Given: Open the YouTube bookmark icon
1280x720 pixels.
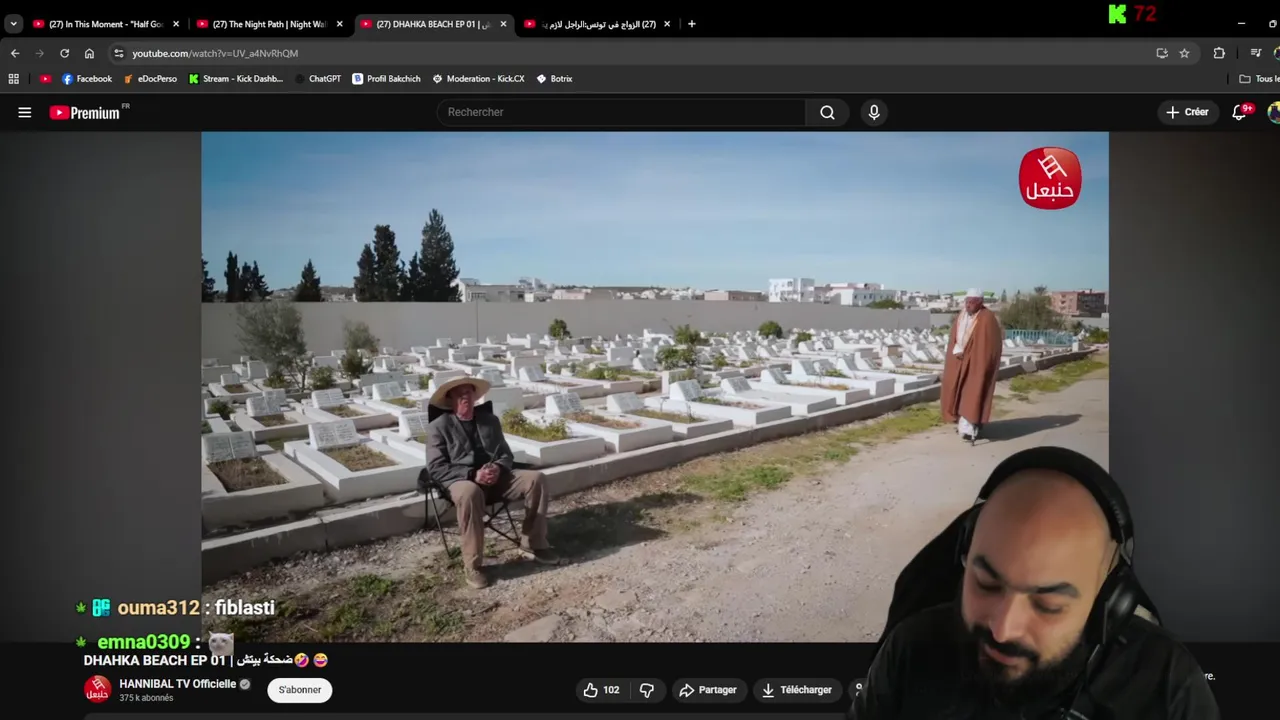Looking at the screenshot, I should coord(45,79).
